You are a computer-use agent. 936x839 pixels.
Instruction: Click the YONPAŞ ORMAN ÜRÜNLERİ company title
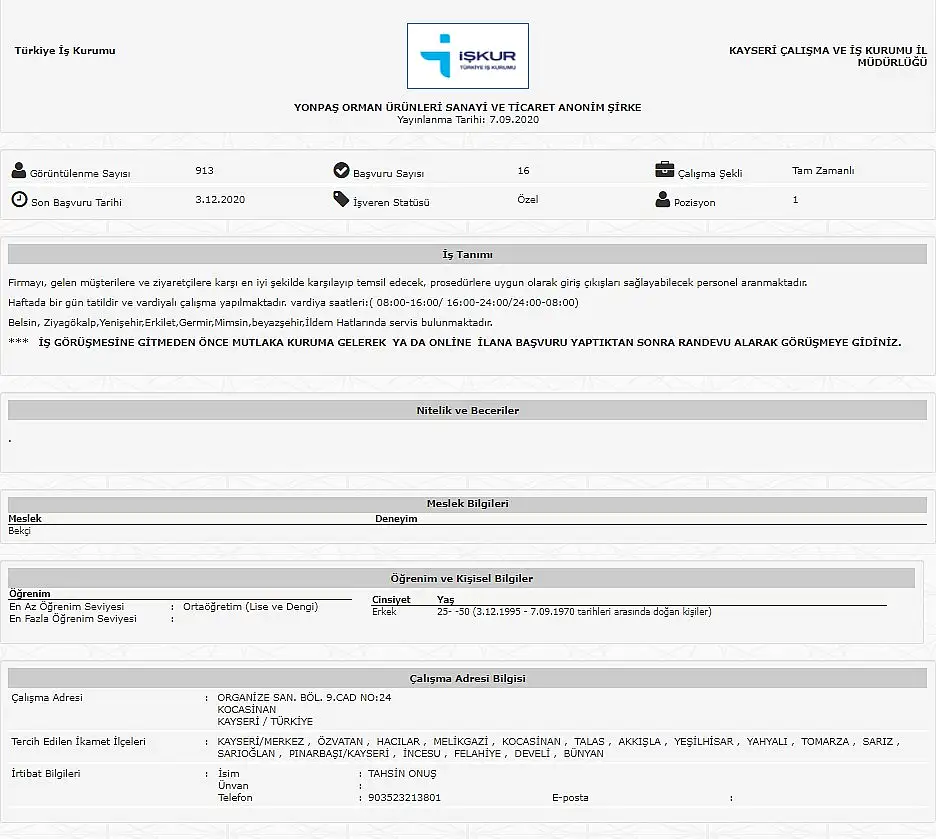[467, 107]
